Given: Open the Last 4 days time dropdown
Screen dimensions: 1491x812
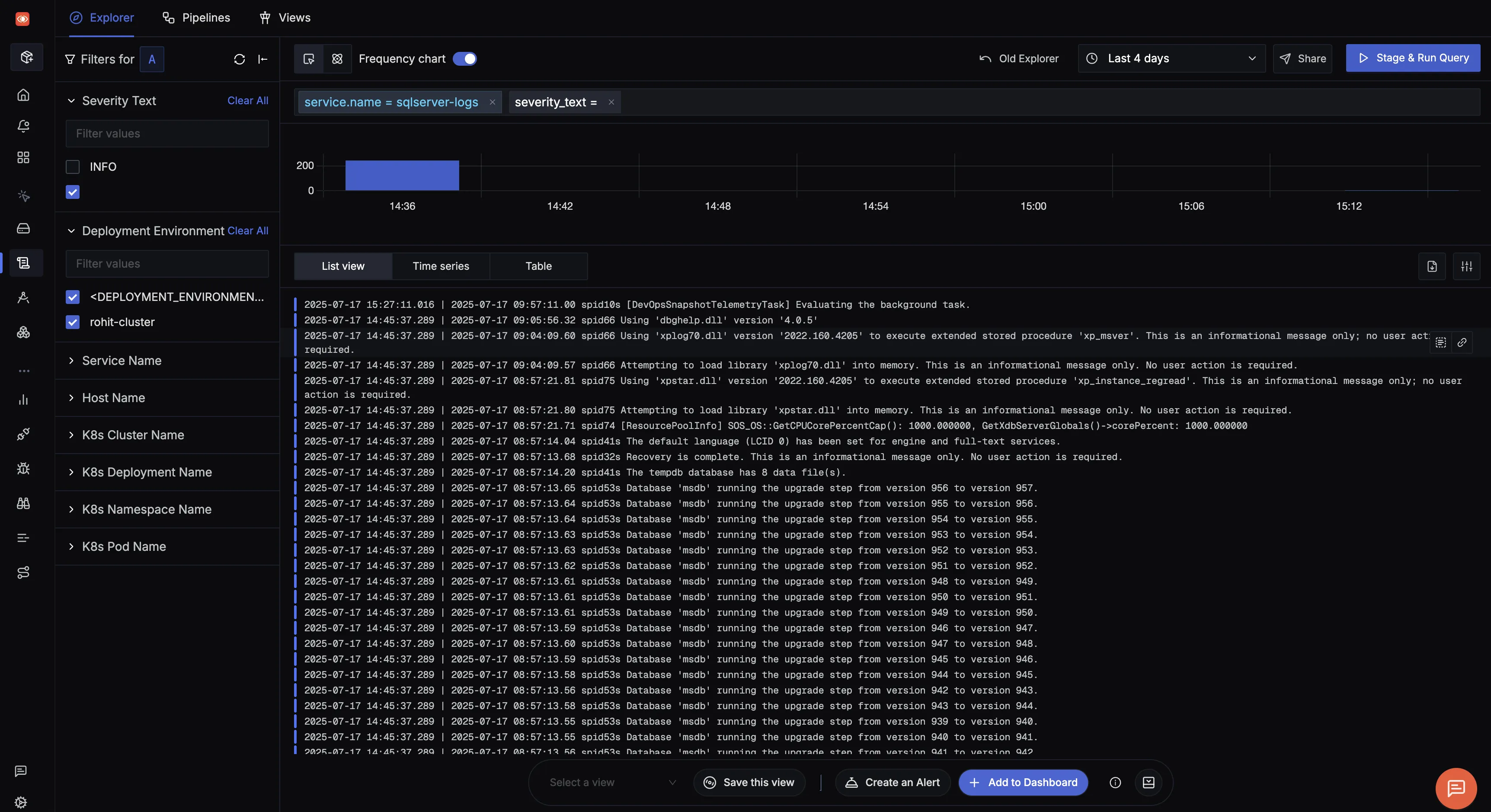Looking at the screenshot, I should (1171, 58).
